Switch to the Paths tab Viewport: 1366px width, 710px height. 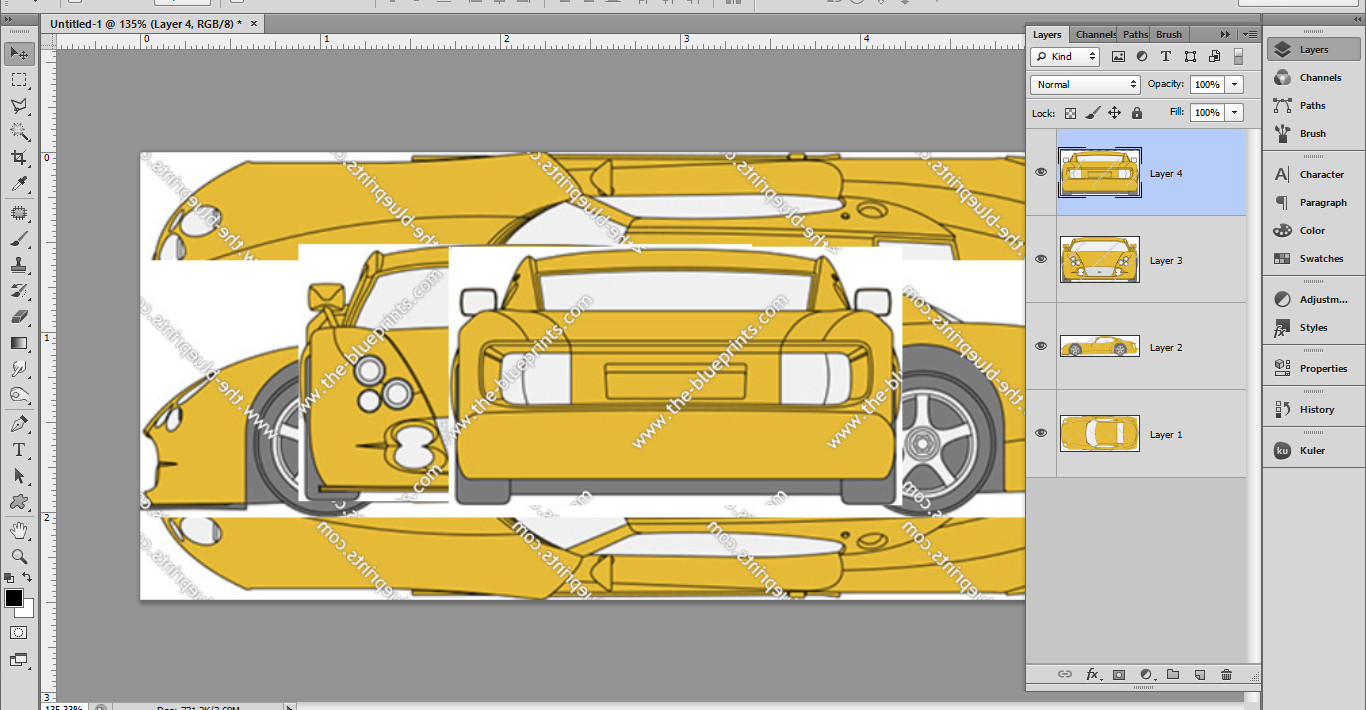(1134, 34)
